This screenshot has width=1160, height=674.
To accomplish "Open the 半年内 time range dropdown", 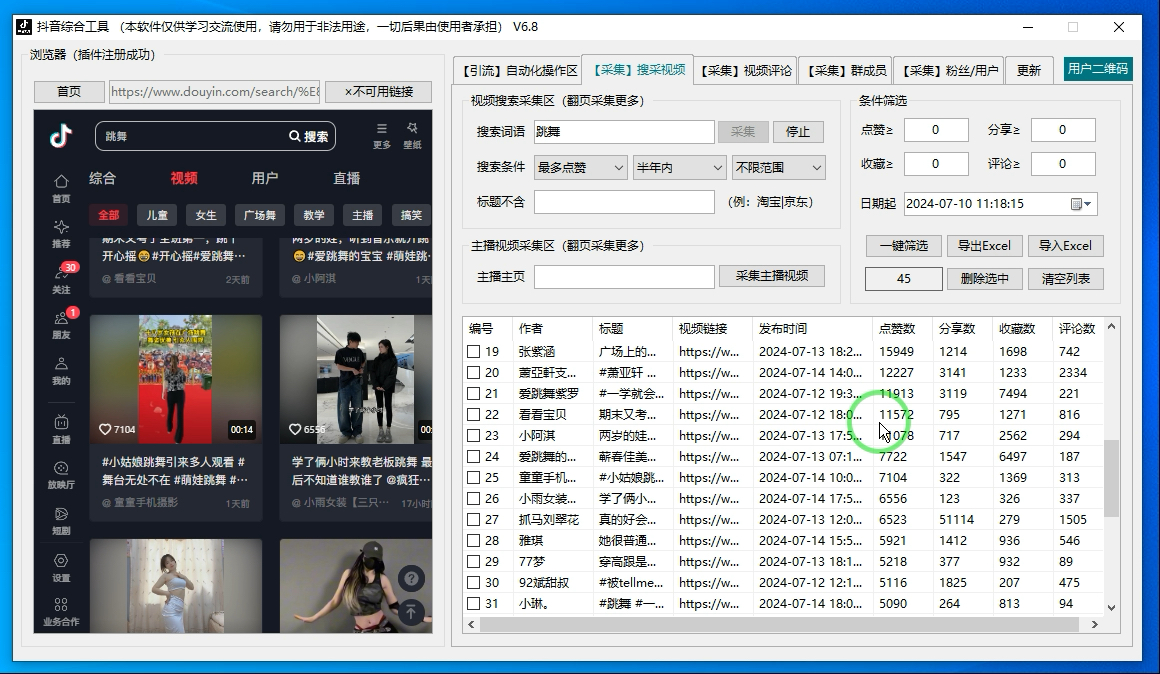I will (679, 168).
